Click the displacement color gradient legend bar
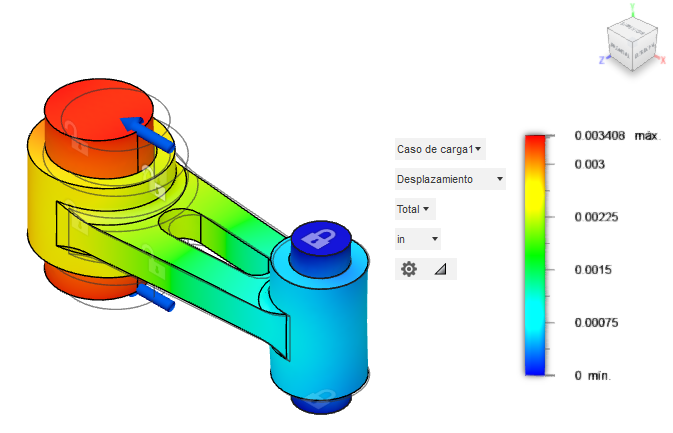This screenshot has width=673, height=433. click(535, 255)
